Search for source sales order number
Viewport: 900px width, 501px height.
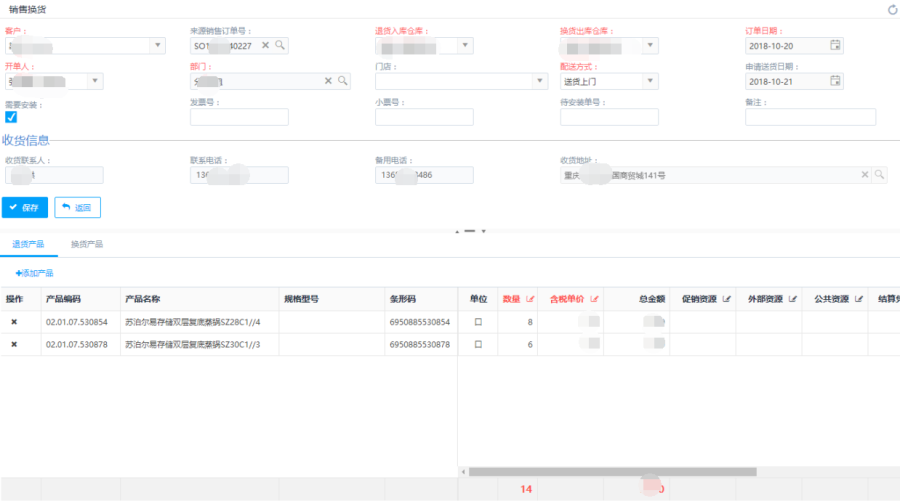coord(280,45)
